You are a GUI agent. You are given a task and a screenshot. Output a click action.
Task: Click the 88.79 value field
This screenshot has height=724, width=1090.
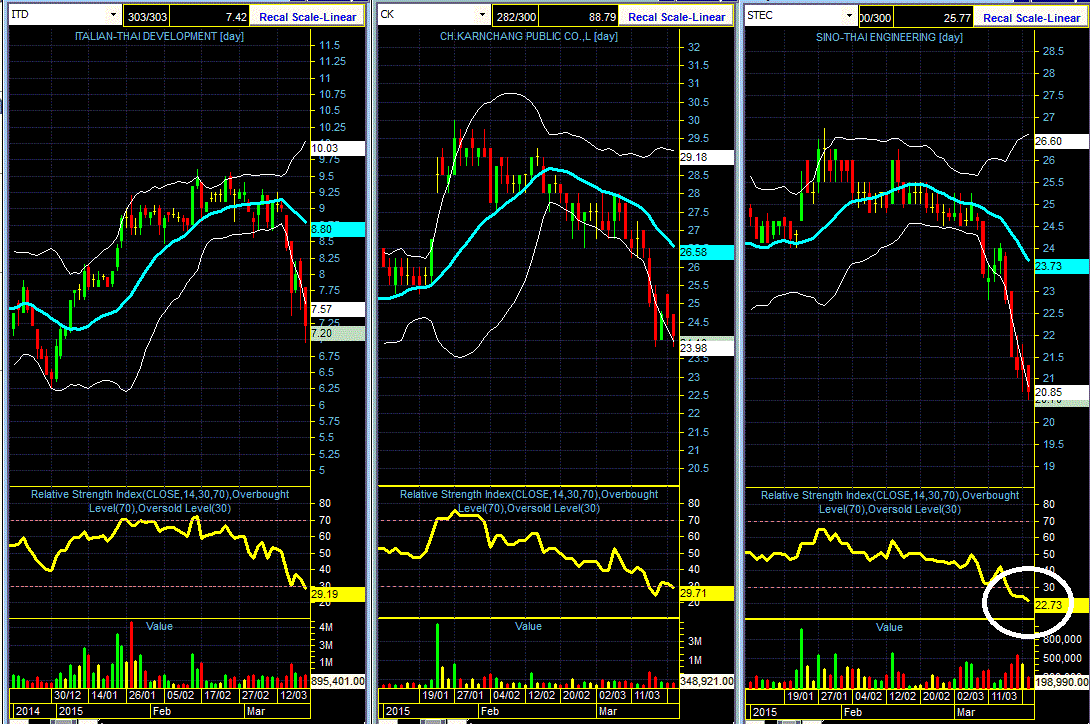pyautogui.click(x=578, y=17)
